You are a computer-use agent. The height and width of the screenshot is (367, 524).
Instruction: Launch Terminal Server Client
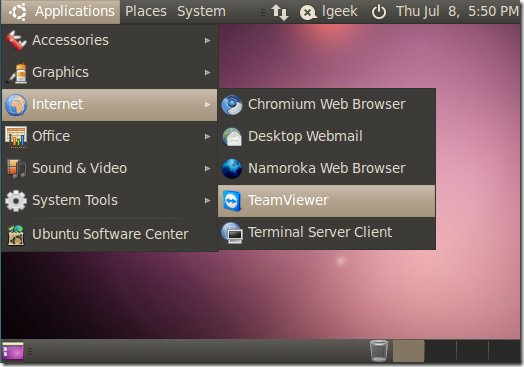326,232
